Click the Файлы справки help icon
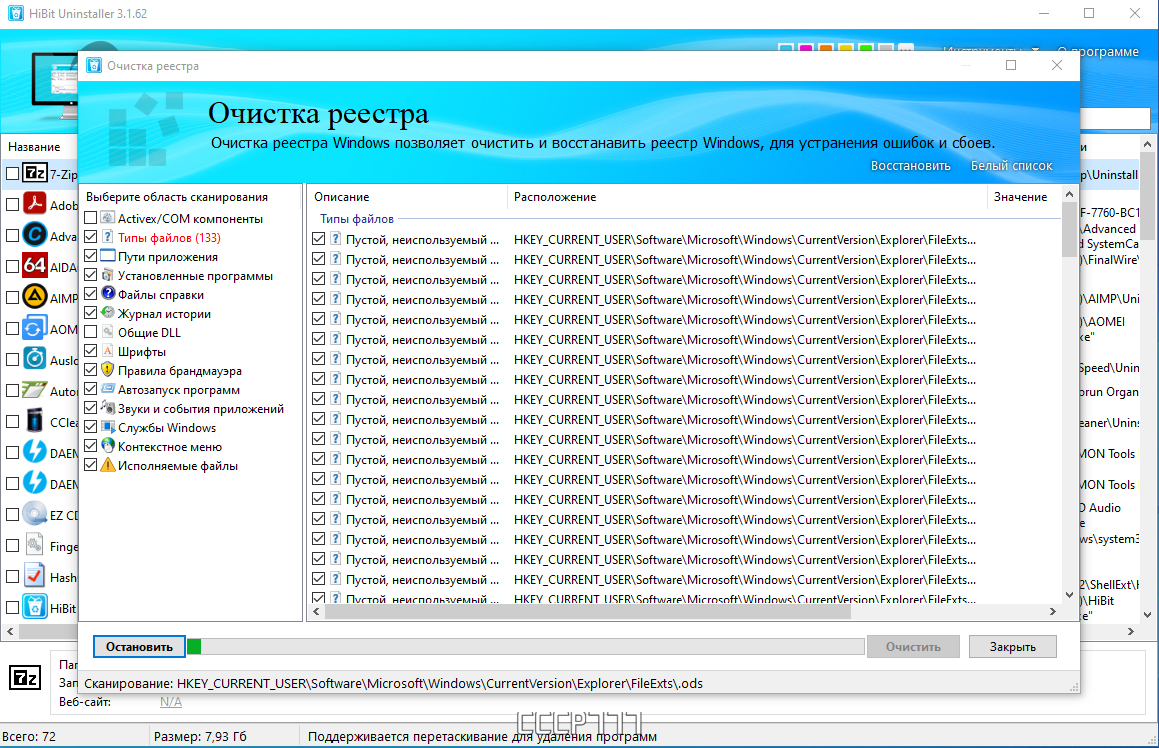Screen dimensions: 1159x748 tap(108, 294)
